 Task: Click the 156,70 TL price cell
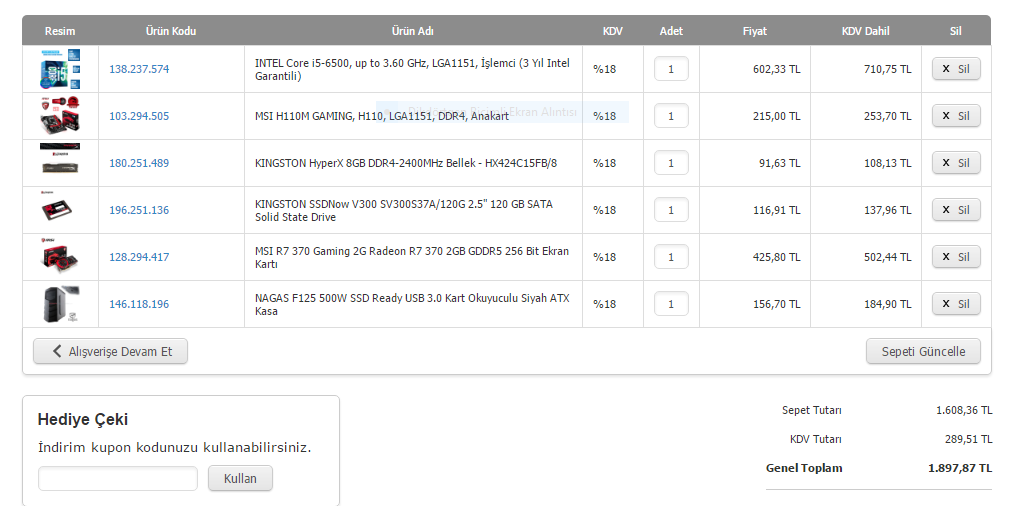click(x=776, y=304)
